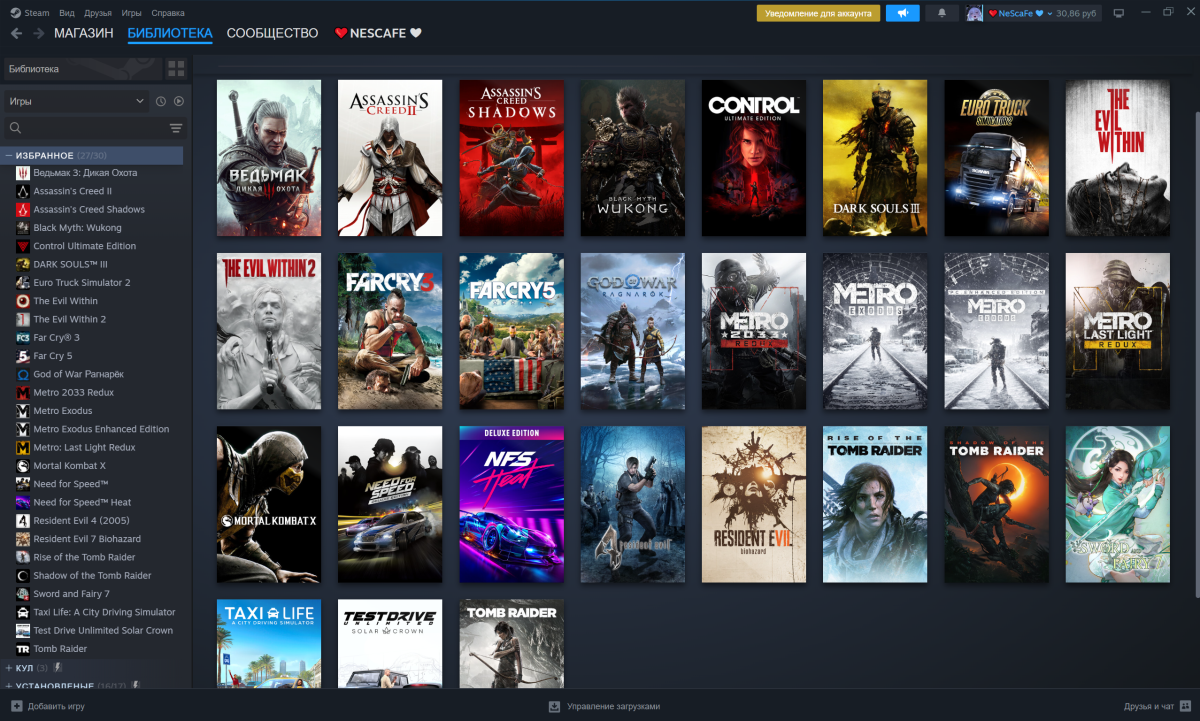Open Управление загрузками
1200x721 pixels.
[x=613, y=706]
